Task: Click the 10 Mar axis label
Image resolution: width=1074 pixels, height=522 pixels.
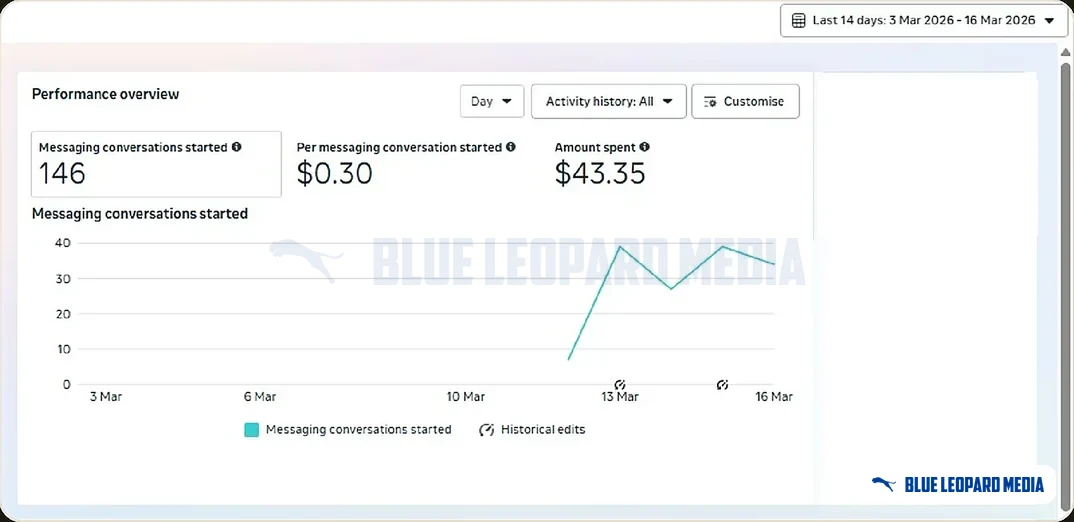Action: tap(465, 397)
